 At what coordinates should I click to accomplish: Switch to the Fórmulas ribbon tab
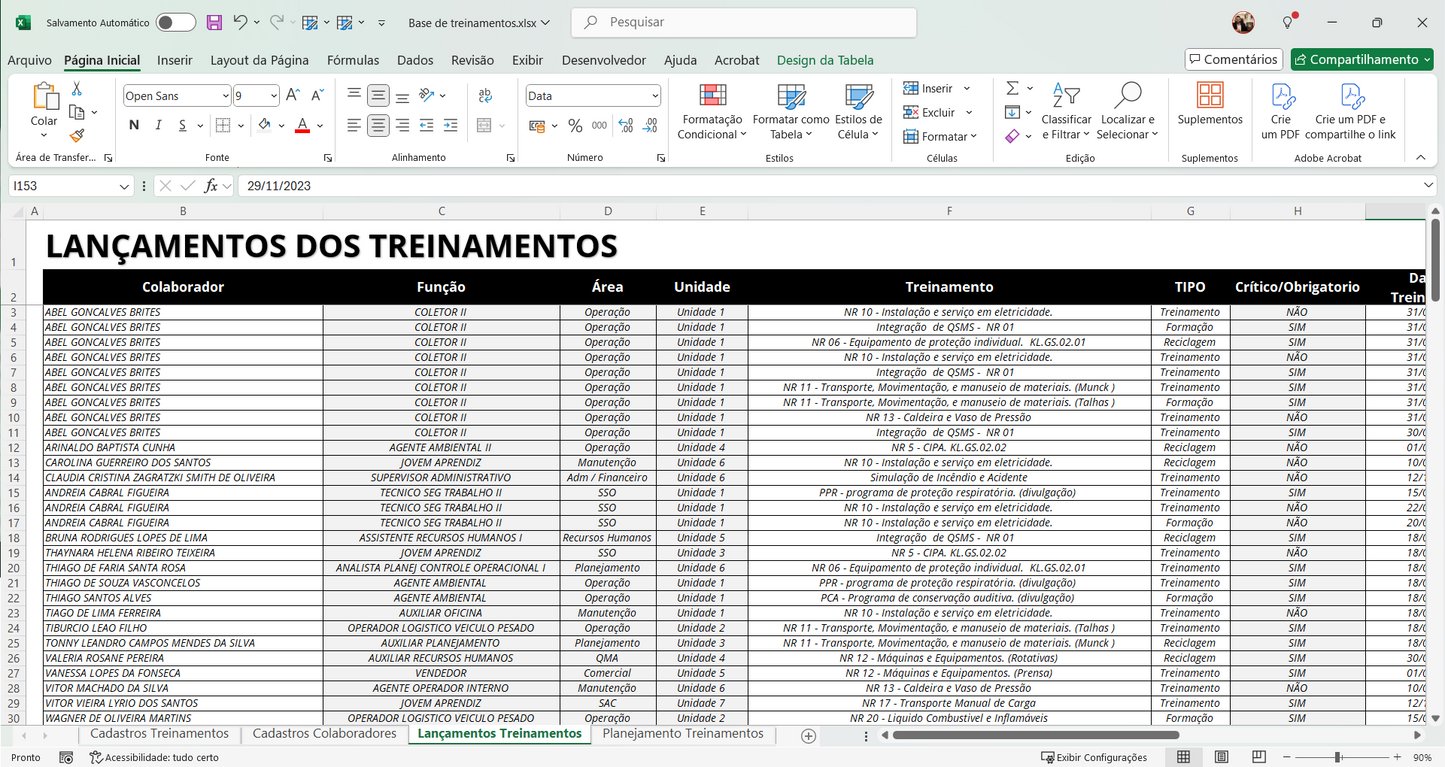(x=352, y=60)
